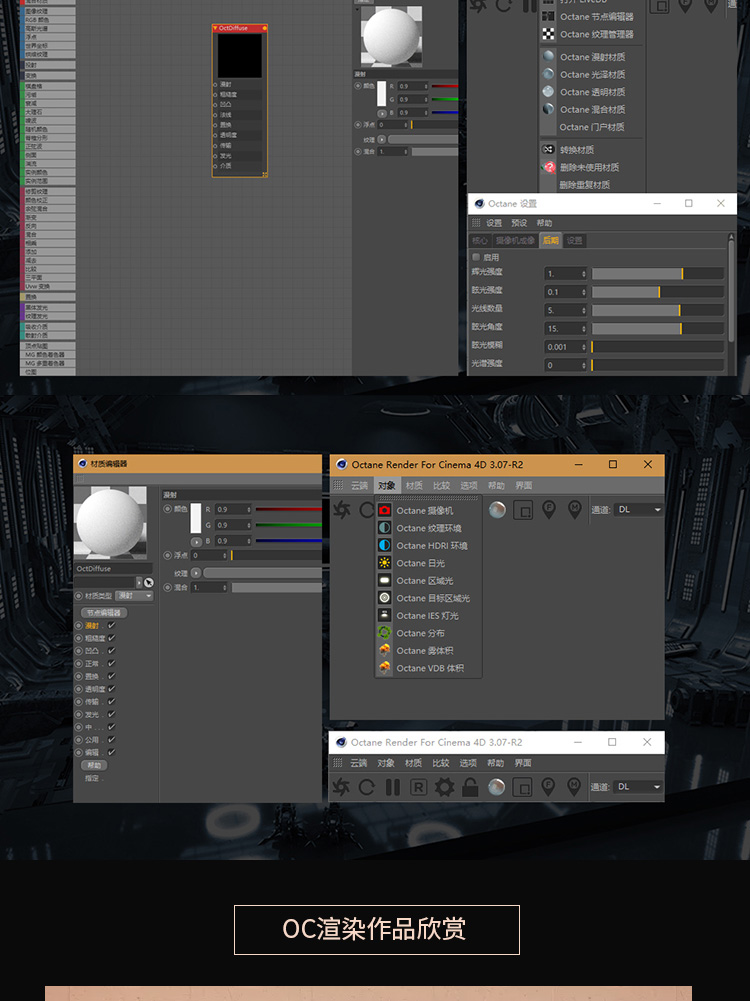Image resolution: width=750 pixels, height=1001 pixels.
Task: Choose Octane 区域光 in the 对象 menu
Action: point(428,581)
